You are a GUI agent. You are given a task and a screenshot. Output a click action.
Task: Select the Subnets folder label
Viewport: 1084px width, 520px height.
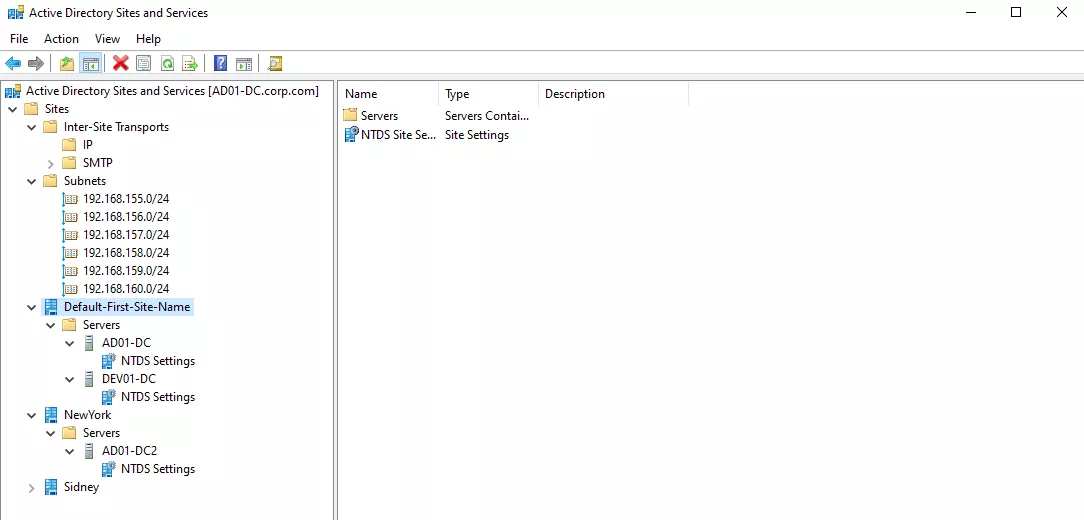point(85,181)
